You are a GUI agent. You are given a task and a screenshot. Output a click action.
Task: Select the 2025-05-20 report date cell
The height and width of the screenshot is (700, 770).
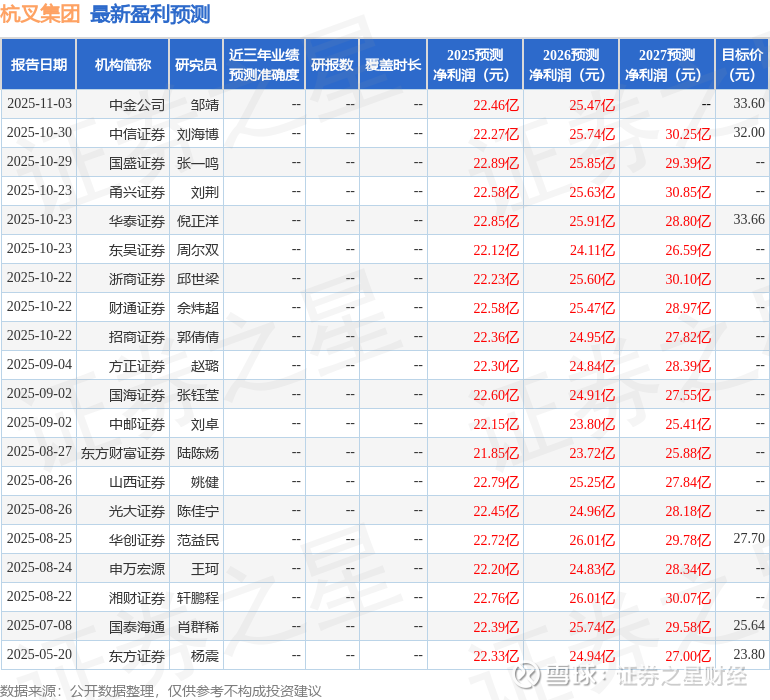pyautogui.click(x=39, y=654)
